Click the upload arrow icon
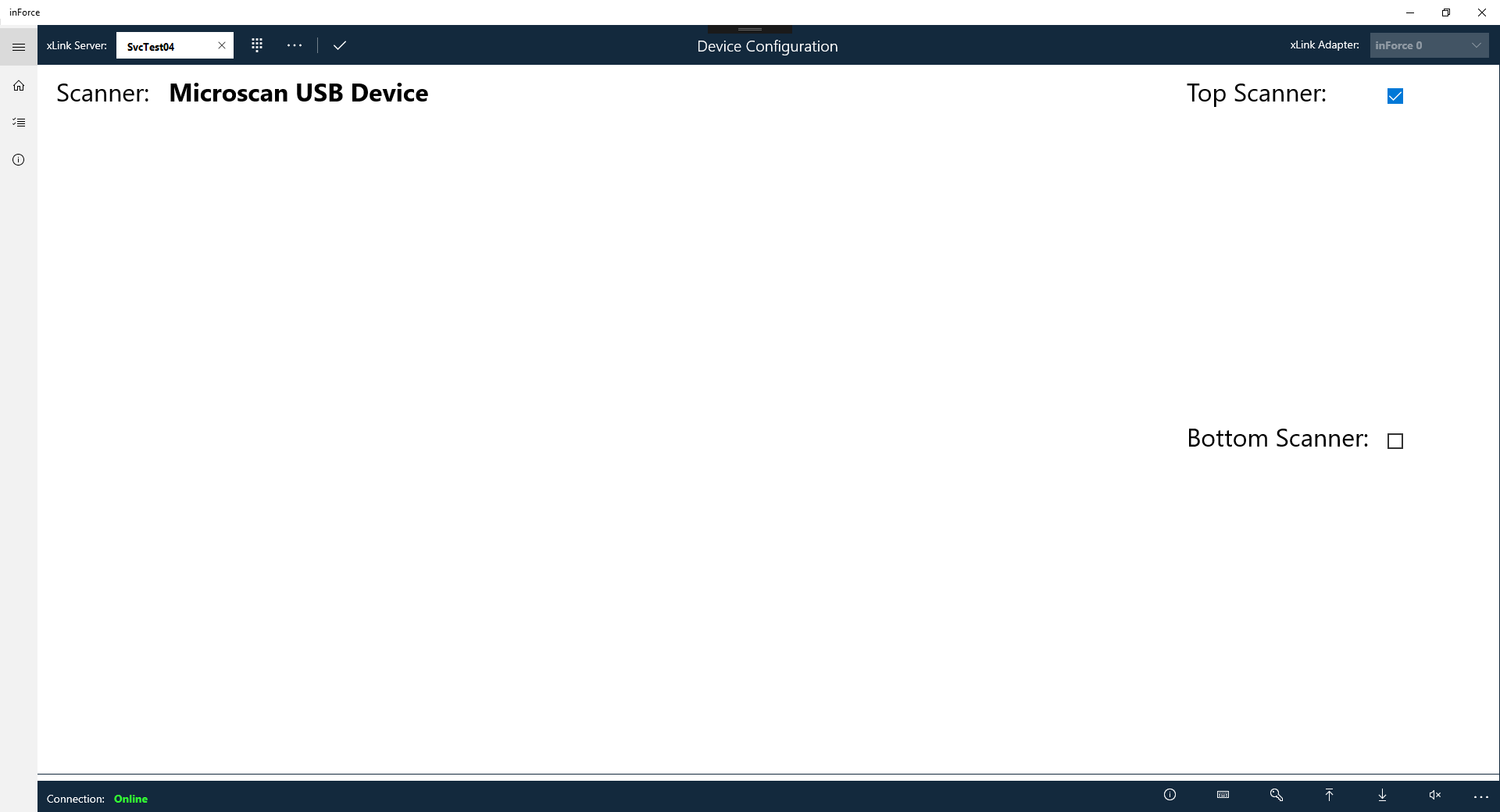1500x812 pixels. 1329,795
